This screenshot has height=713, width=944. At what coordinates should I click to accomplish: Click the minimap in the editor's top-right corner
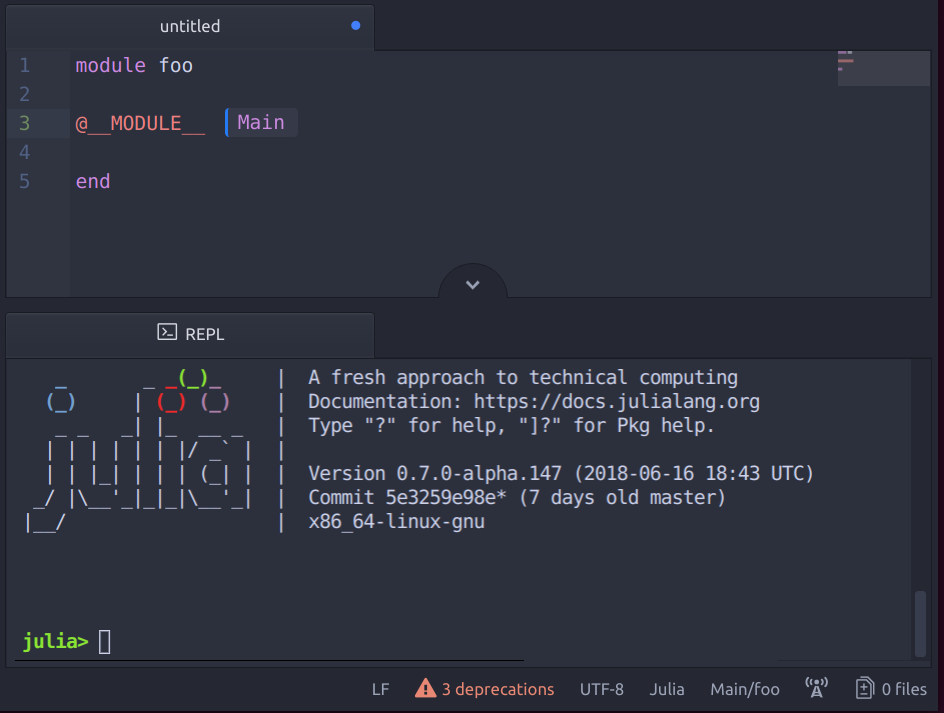(x=883, y=68)
